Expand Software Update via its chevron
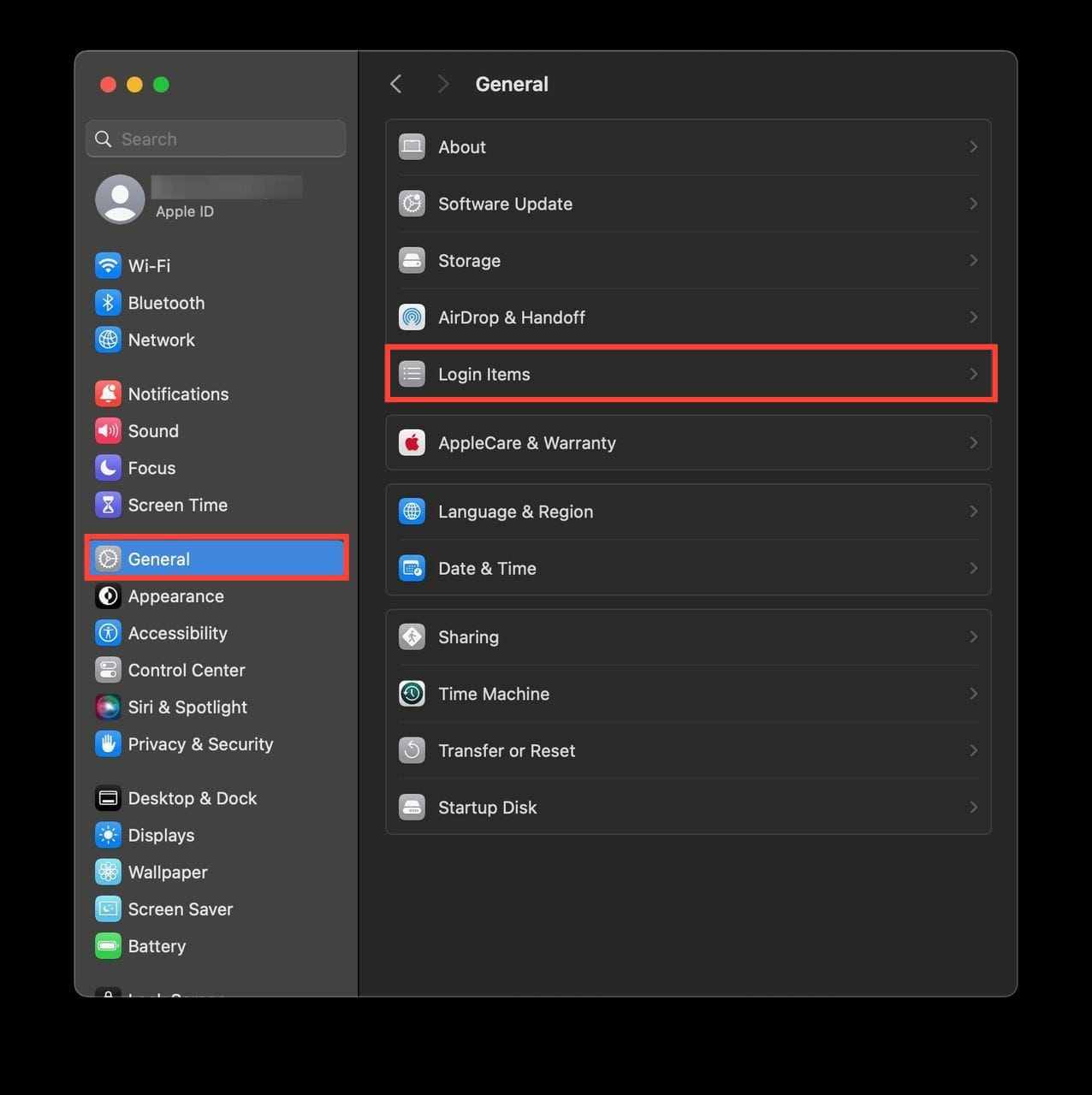The width and height of the screenshot is (1092, 1095). click(x=973, y=204)
